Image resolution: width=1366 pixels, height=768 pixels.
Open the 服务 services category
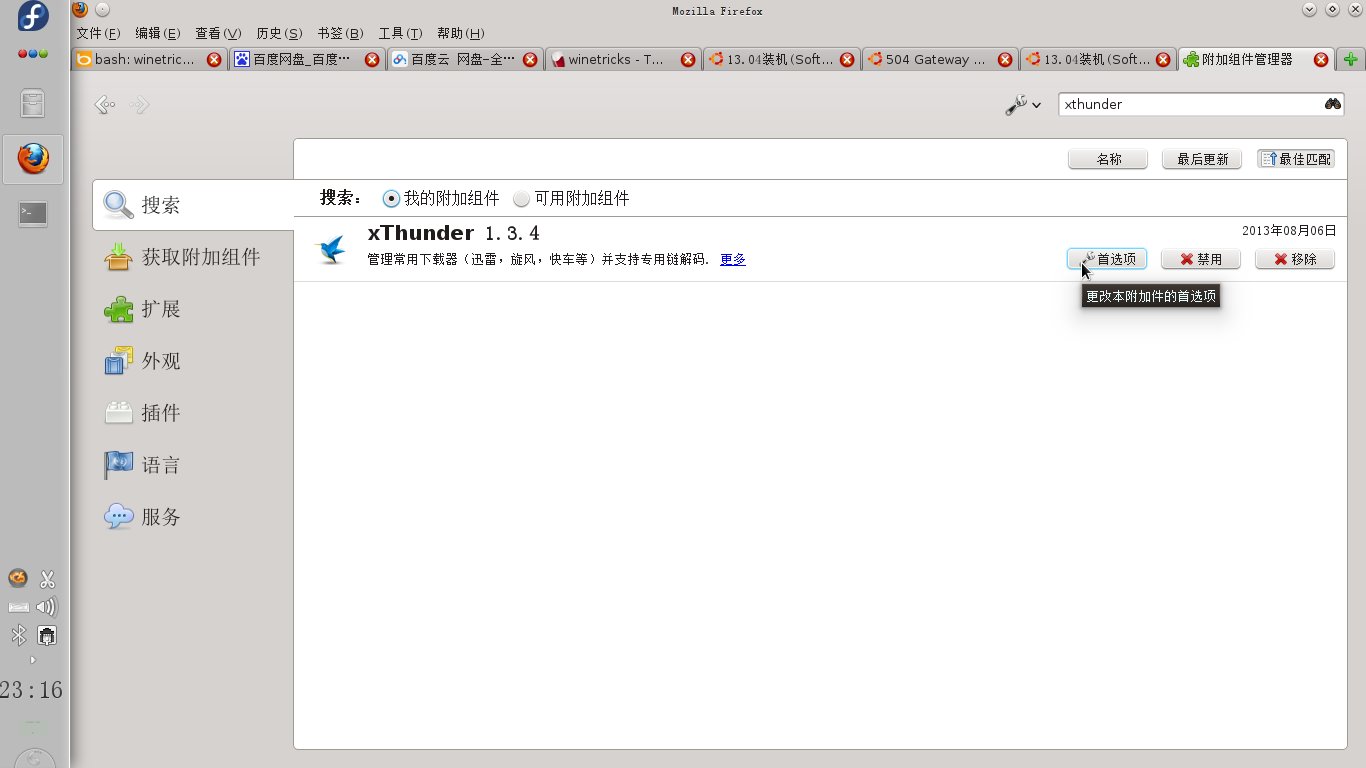[x=193, y=517]
